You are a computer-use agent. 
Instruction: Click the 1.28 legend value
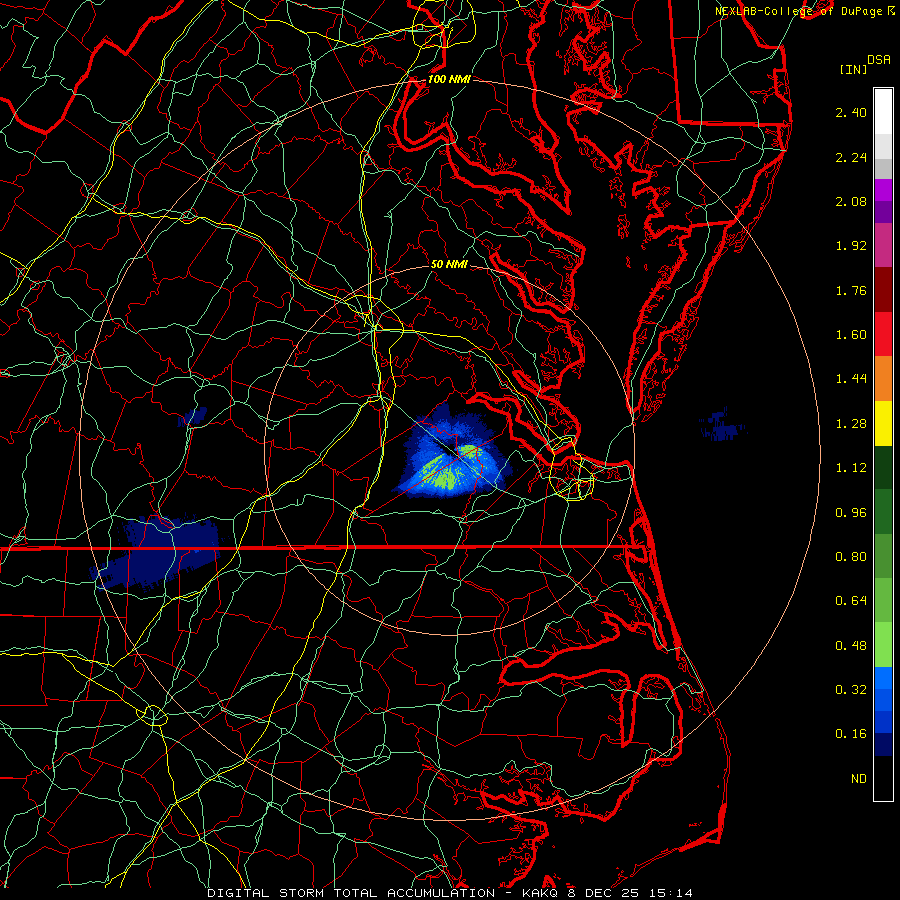(851, 424)
